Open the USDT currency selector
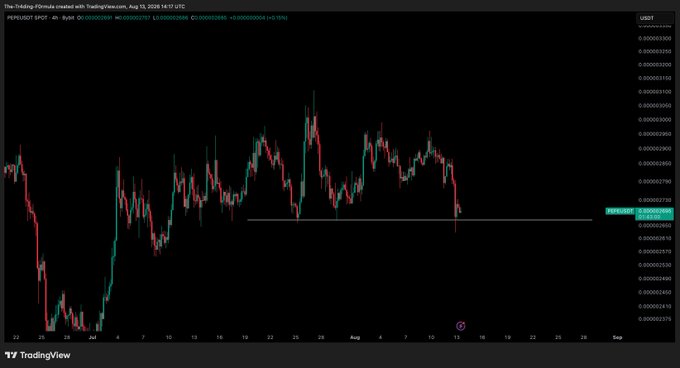Viewport: 680px width, 368px height. pos(655,18)
